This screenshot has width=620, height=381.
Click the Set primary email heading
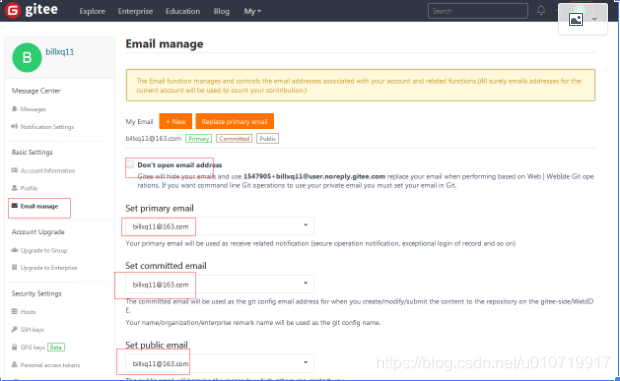159,208
